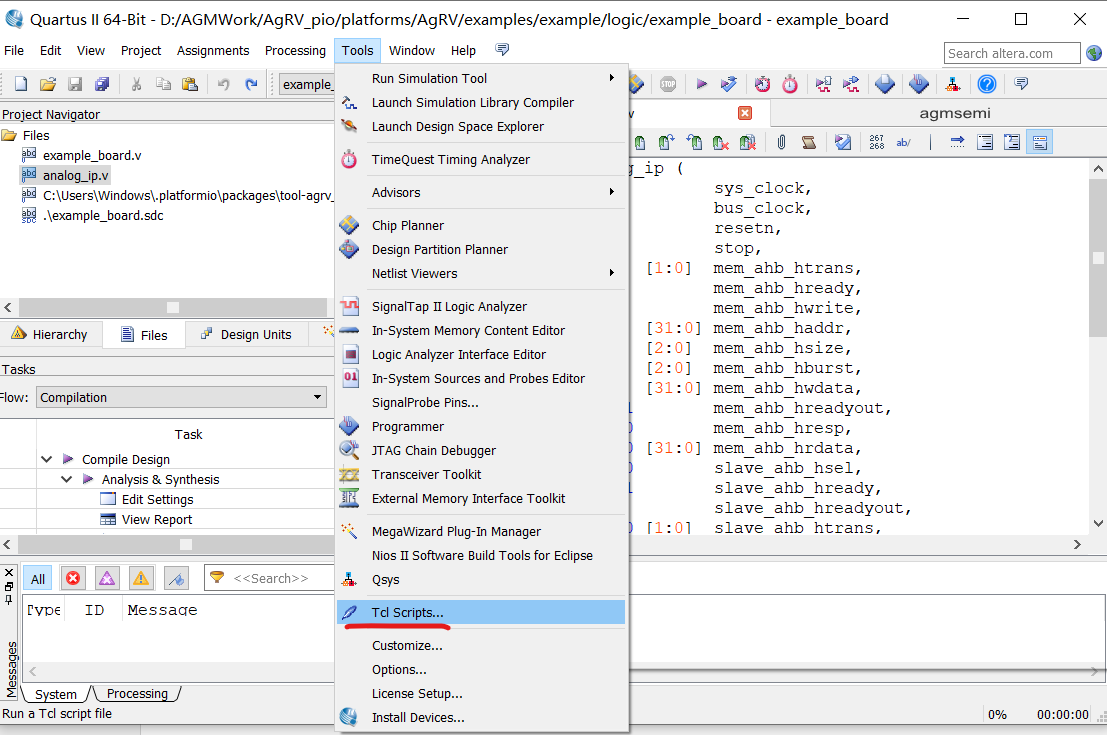Open the example_ project combo box

(307, 84)
